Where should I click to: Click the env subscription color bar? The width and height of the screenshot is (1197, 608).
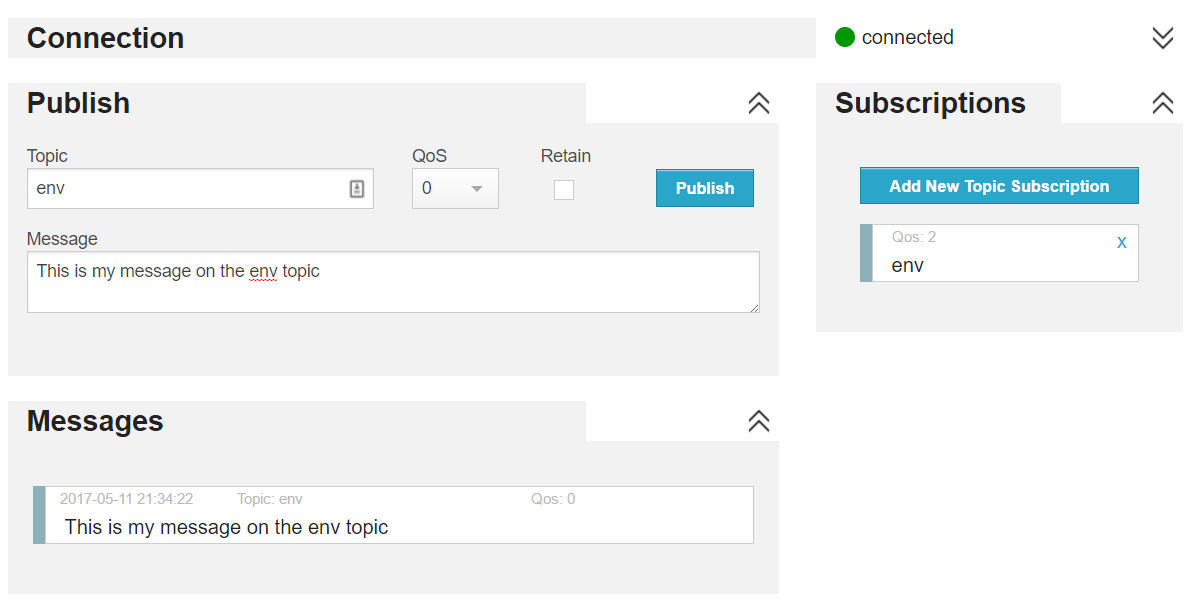[866, 253]
